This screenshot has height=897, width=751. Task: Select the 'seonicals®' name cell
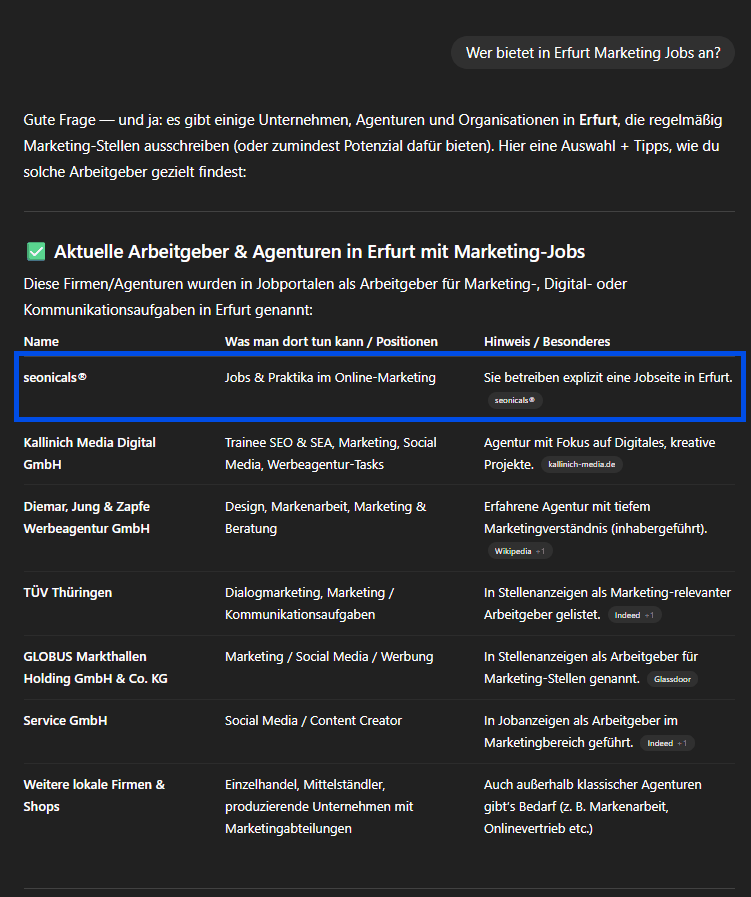tap(55, 378)
